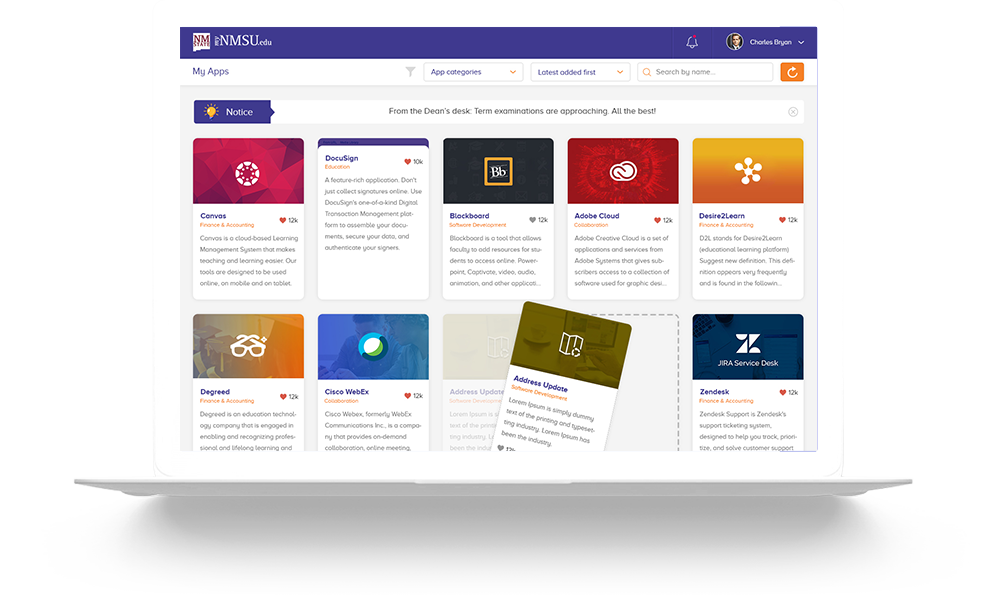This screenshot has height=595, width=986.
Task: Click the Blackboard Software Development category
Action: (x=478, y=225)
